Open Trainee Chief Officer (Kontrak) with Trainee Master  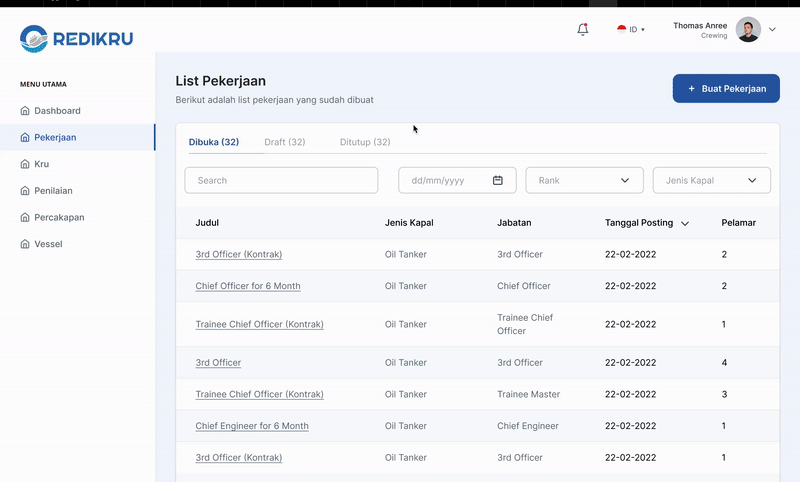[259, 394]
